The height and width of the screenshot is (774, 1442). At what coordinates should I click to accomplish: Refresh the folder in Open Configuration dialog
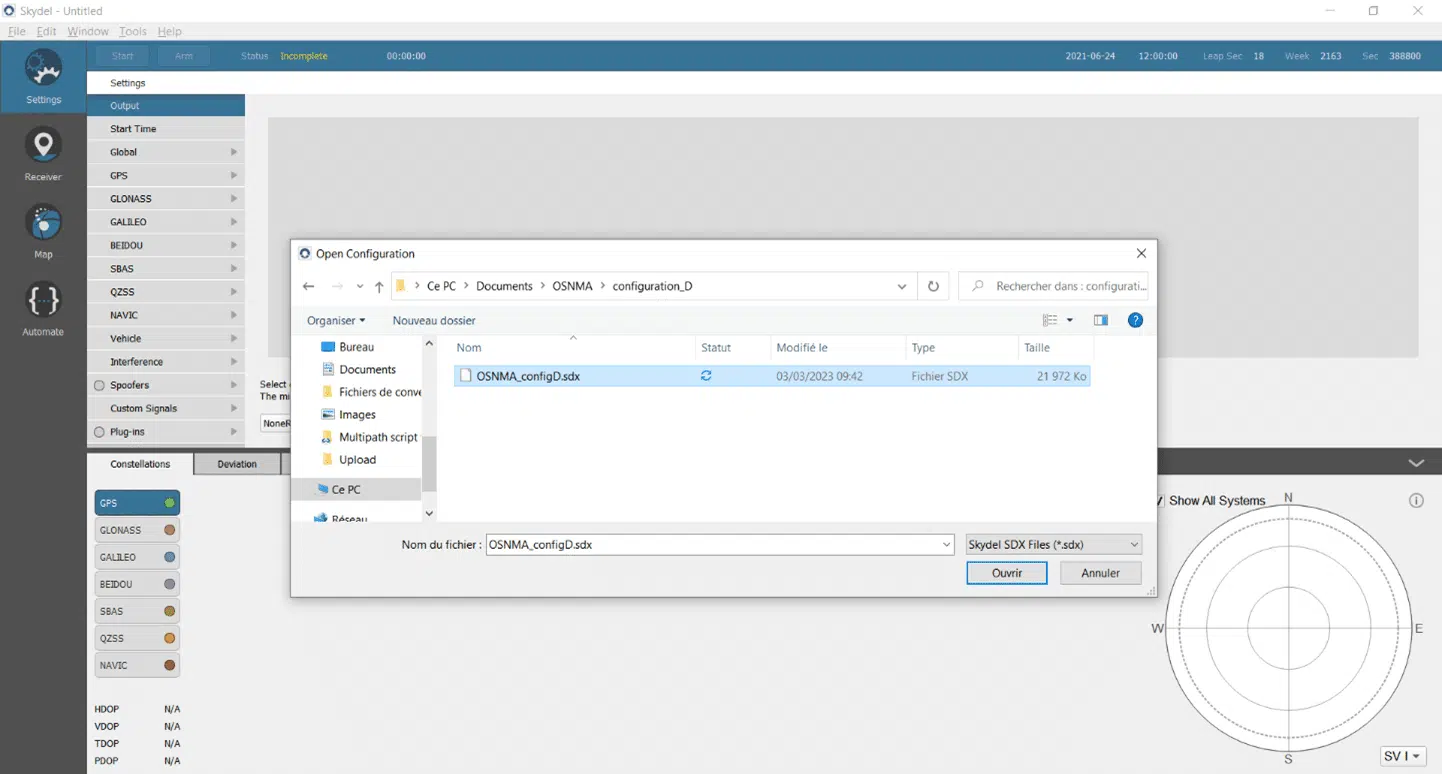click(933, 286)
